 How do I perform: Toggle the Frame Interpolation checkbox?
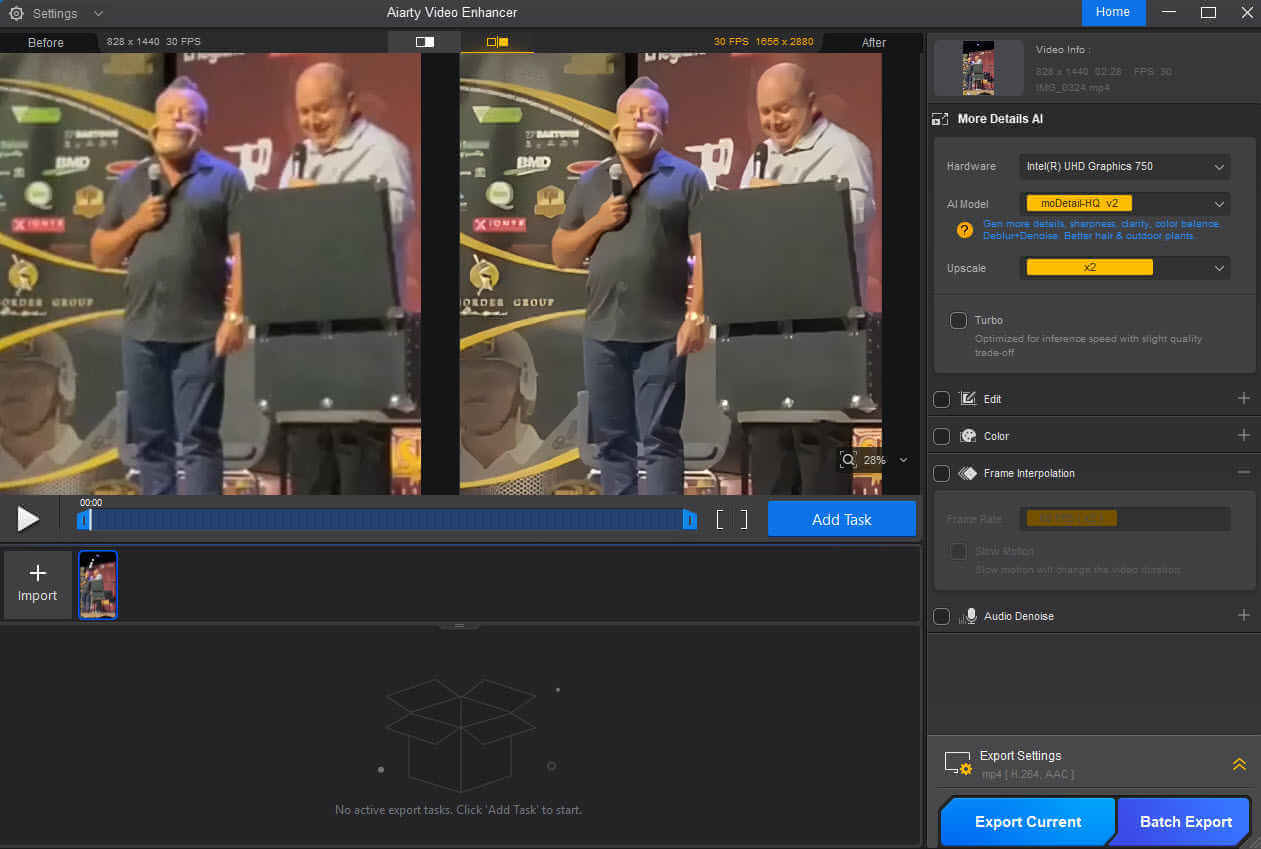[x=941, y=473]
